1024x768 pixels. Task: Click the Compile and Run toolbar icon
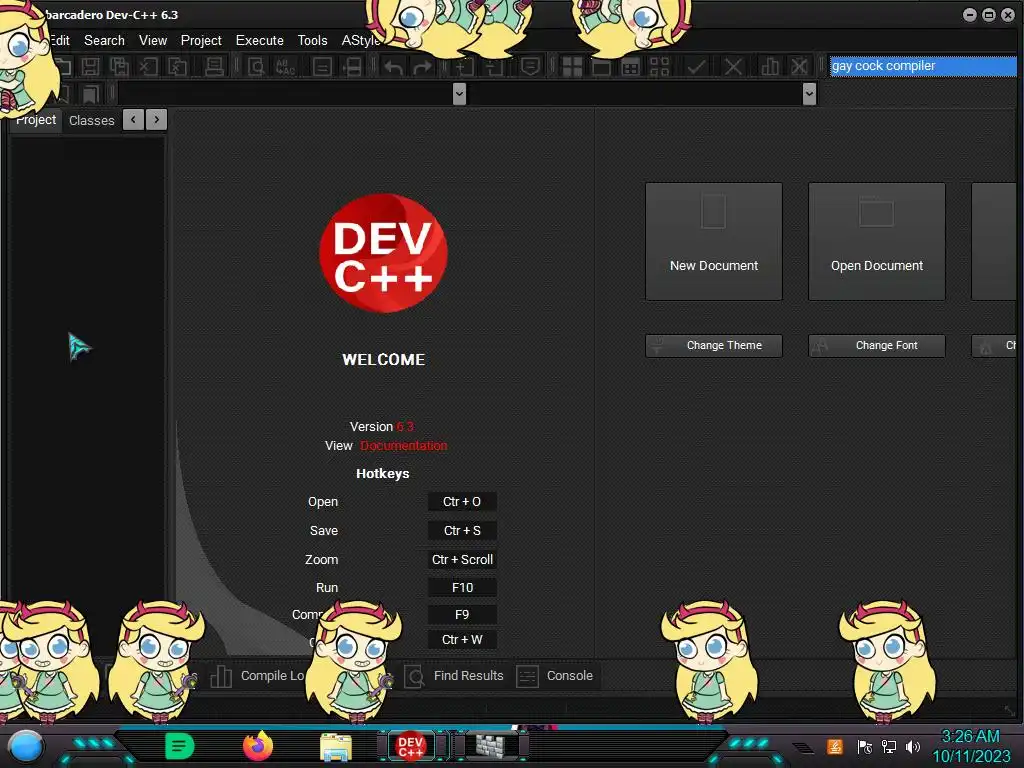[x=630, y=66]
